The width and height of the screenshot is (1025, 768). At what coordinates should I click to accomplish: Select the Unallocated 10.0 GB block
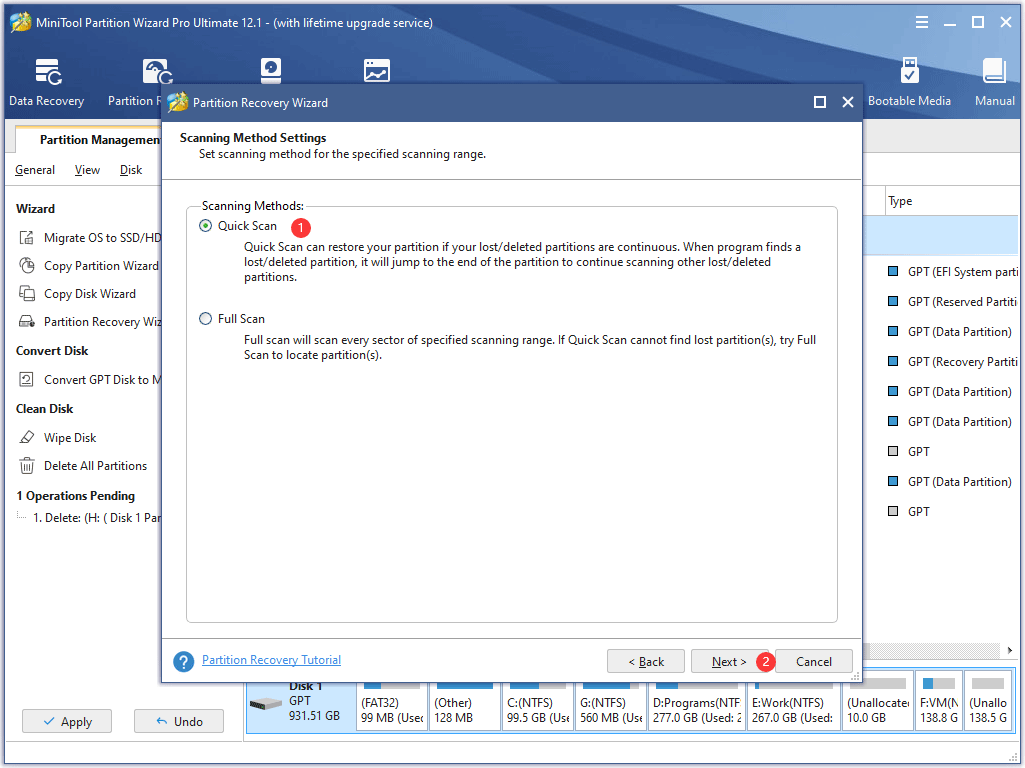(878, 702)
